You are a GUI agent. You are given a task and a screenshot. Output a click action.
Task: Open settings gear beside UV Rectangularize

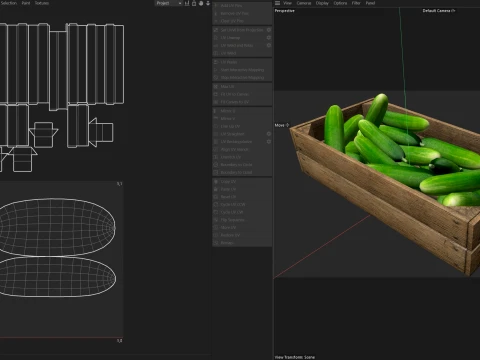[269, 142]
